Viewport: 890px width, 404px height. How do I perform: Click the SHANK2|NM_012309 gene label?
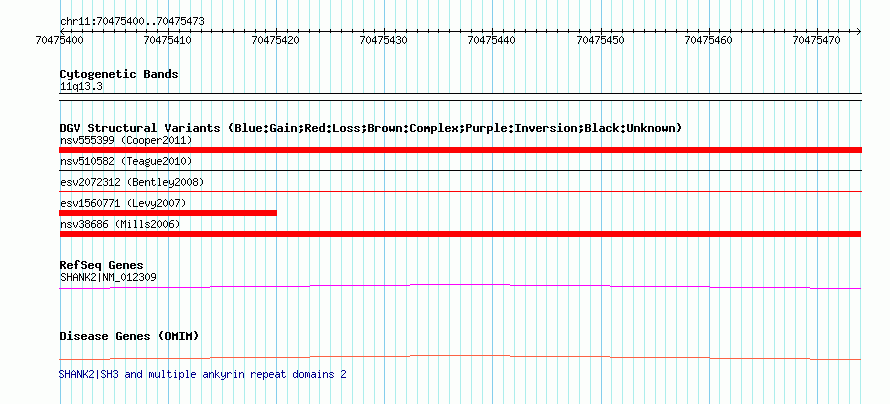tap(108, 277)
